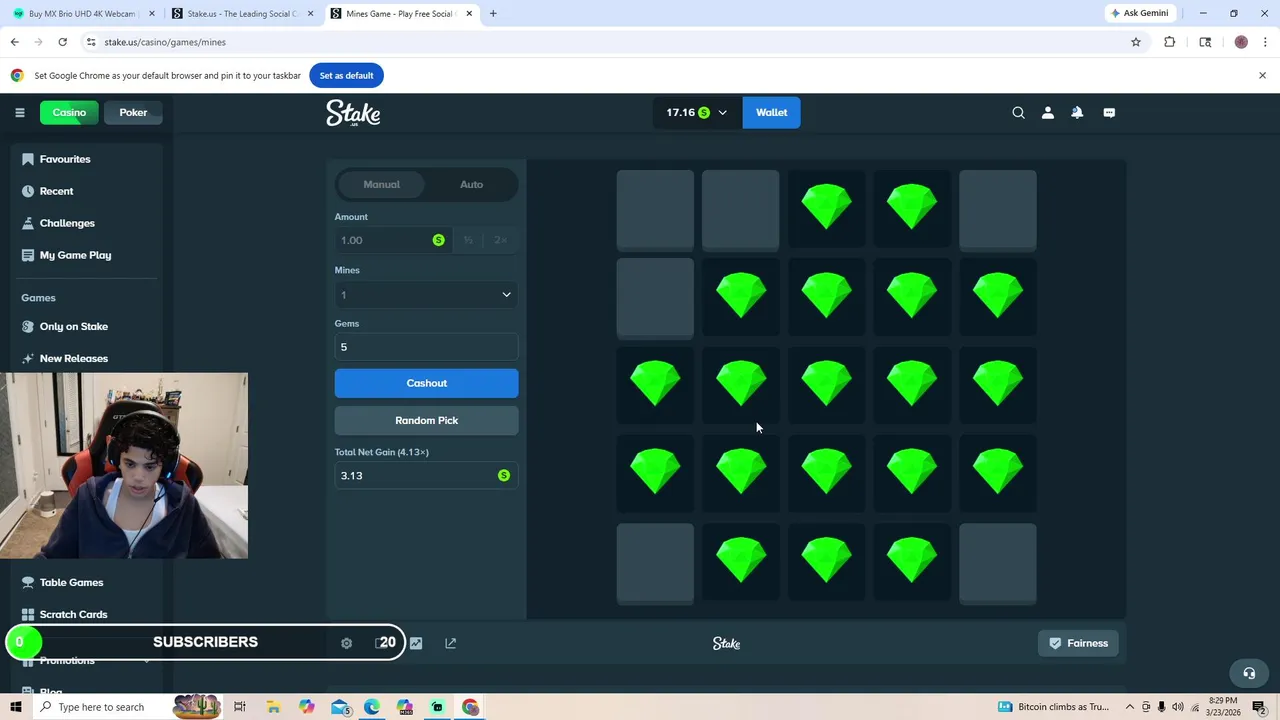Open Scratch Cards category

click(73, 614)
